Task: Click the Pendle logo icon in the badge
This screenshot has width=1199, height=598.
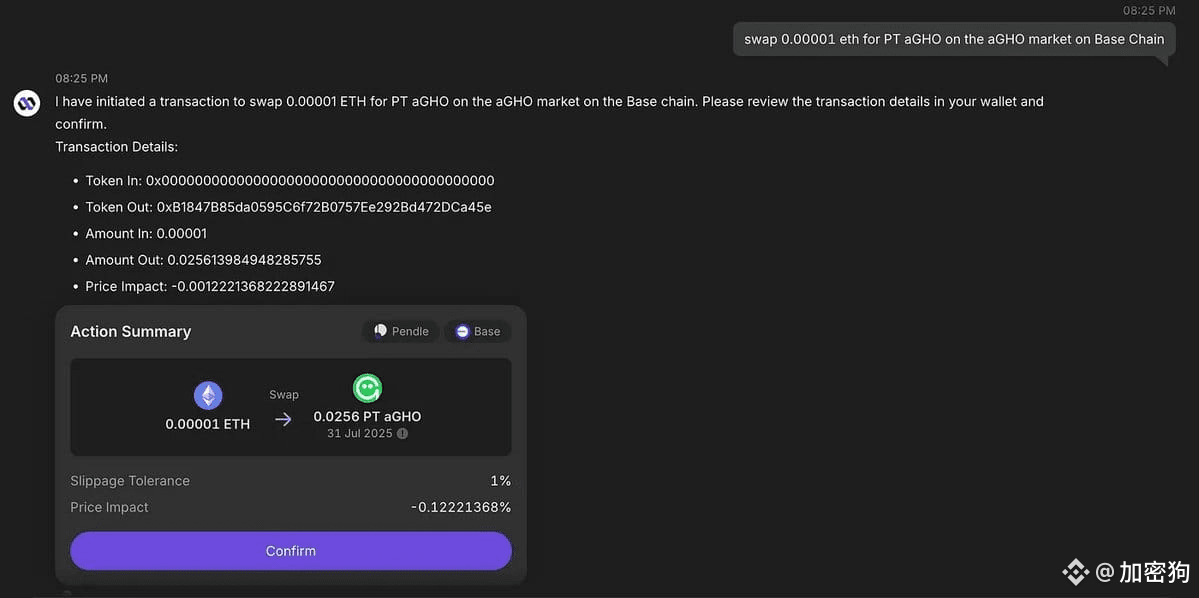Action: point(380,331)
